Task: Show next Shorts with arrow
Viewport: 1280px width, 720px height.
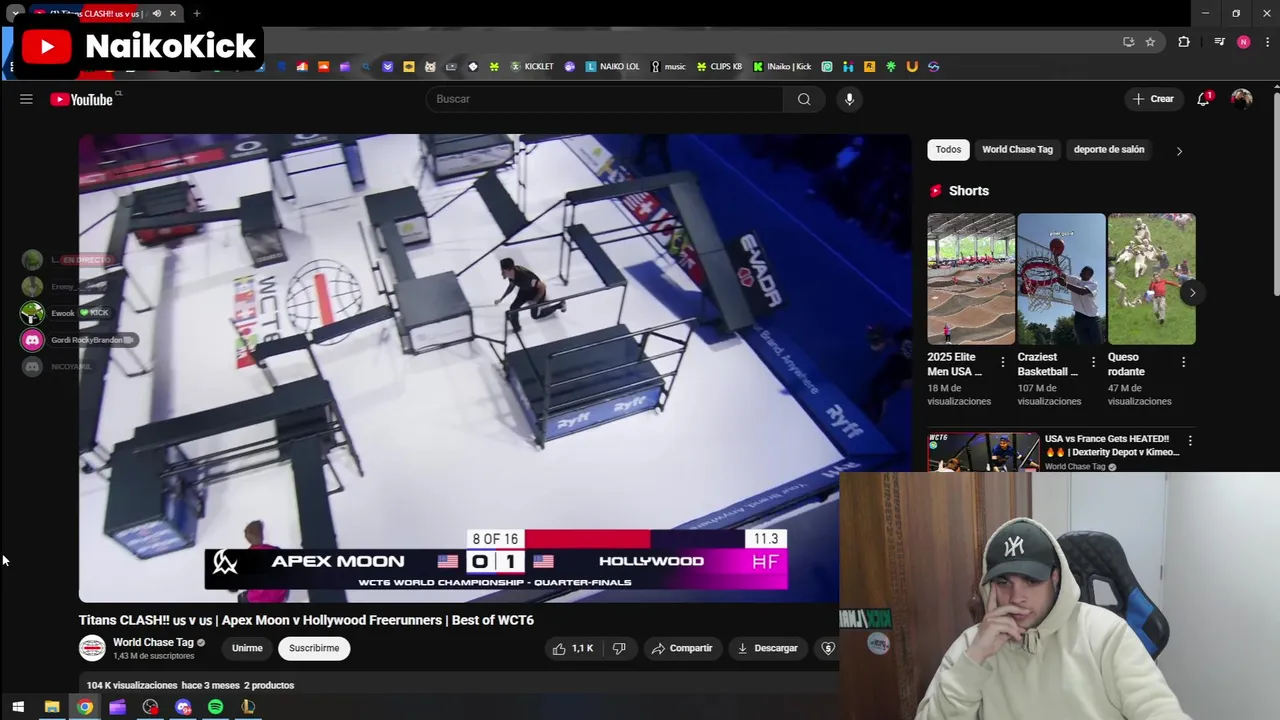Action: point(1192,293)
